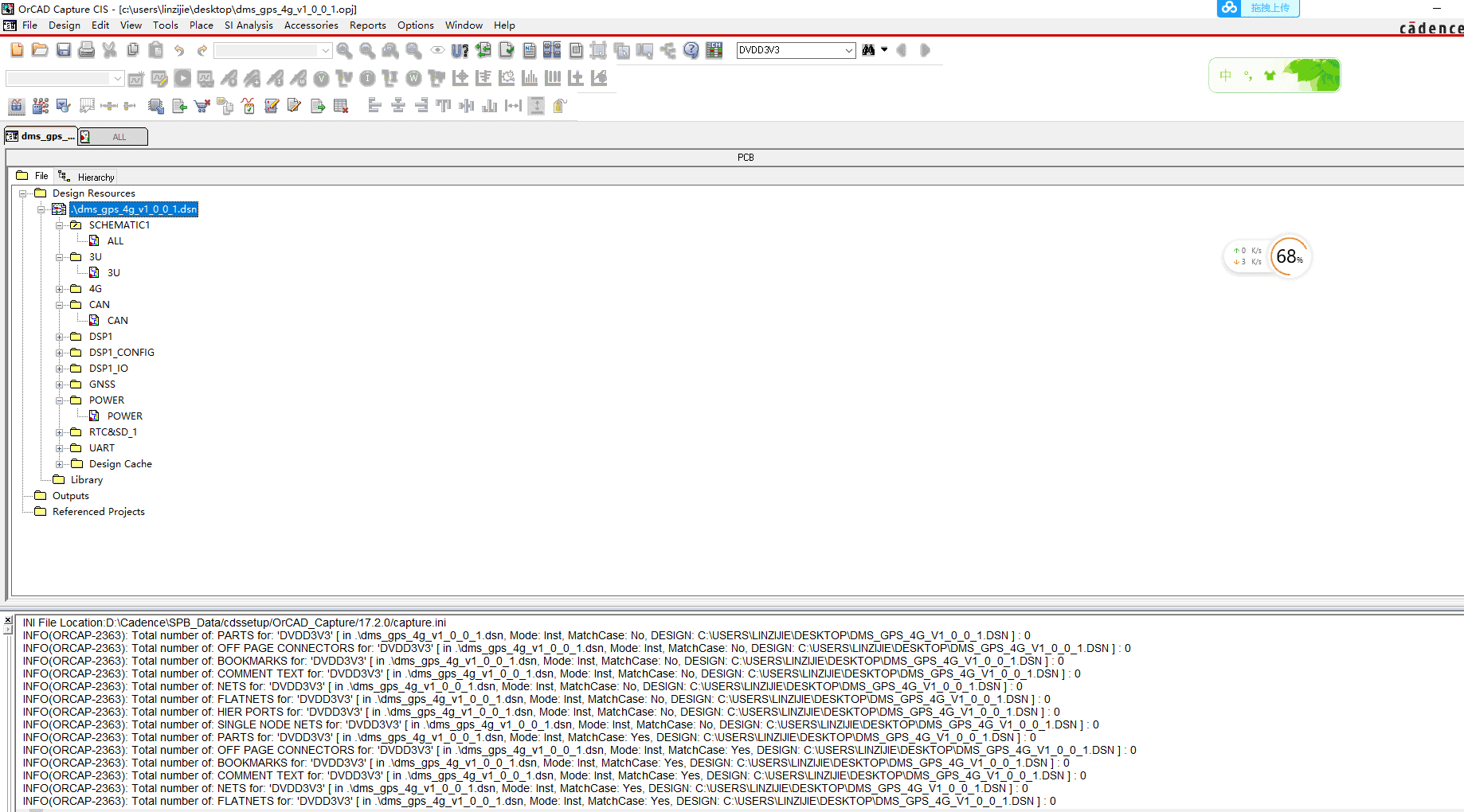Switch to the File view tab
Viewport: 1464px width, 812px height.
point(33,176)
